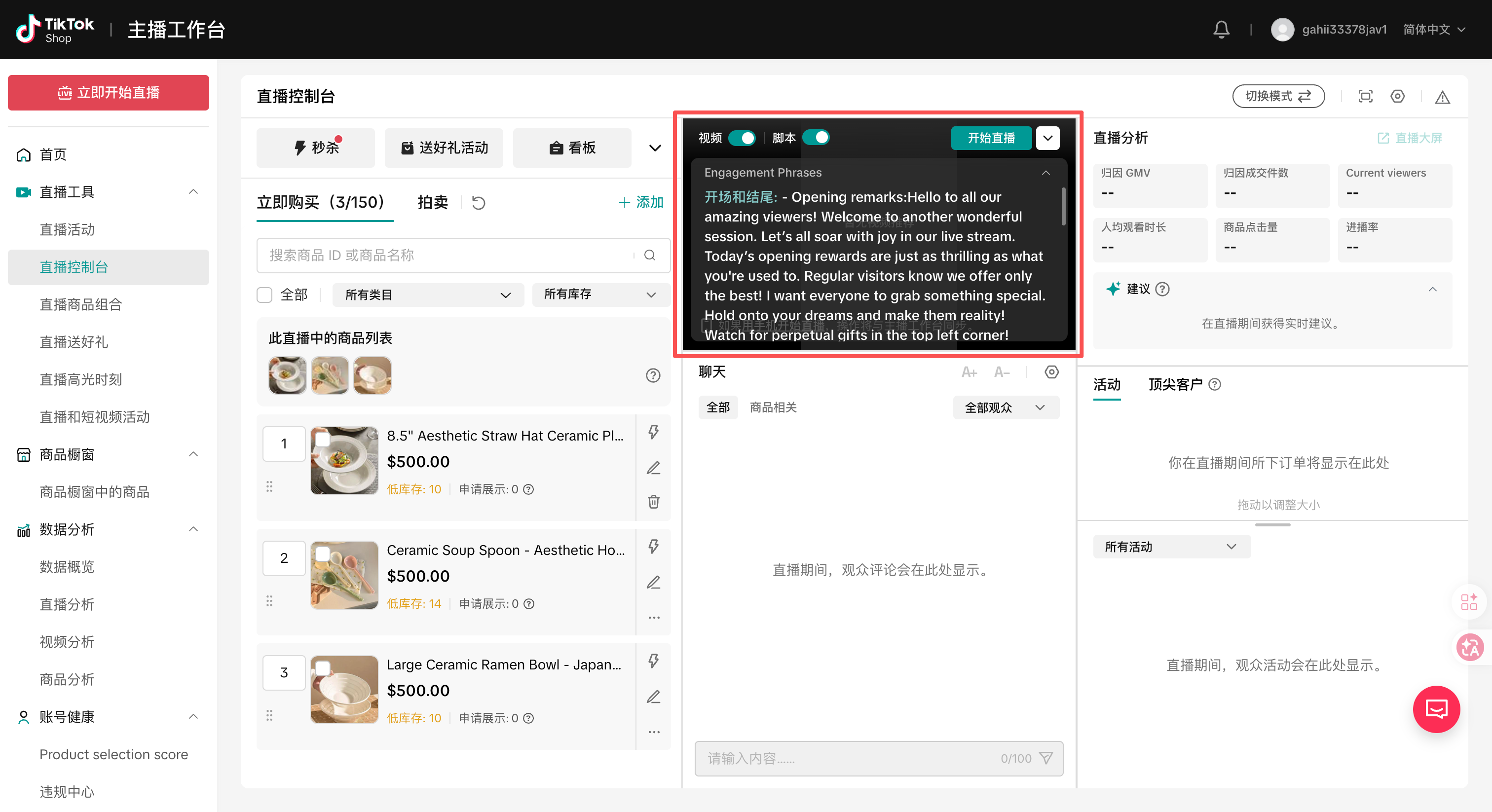This screenshot has height=812, width=1492.
Task: Collapse the 直播工具 sidebar section
Action: (193, 192)
